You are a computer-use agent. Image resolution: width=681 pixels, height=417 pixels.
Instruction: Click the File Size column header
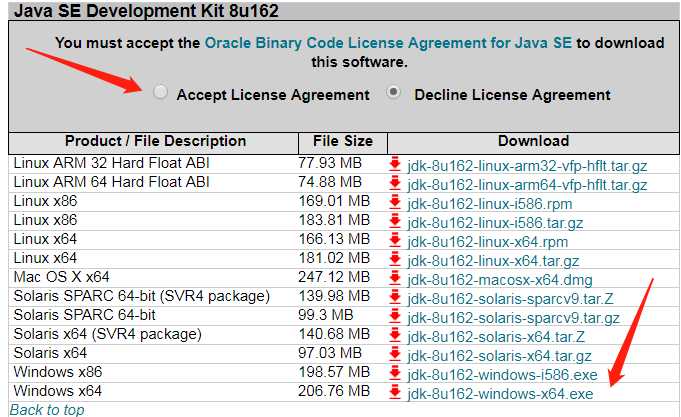[343, 141]
